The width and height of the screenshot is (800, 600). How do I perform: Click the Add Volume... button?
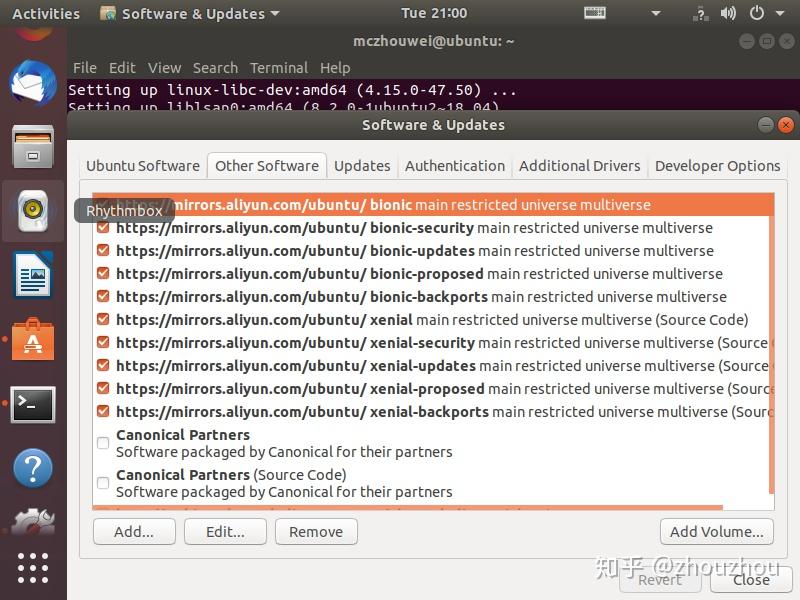pyautogui.click(x=716, y=532)
